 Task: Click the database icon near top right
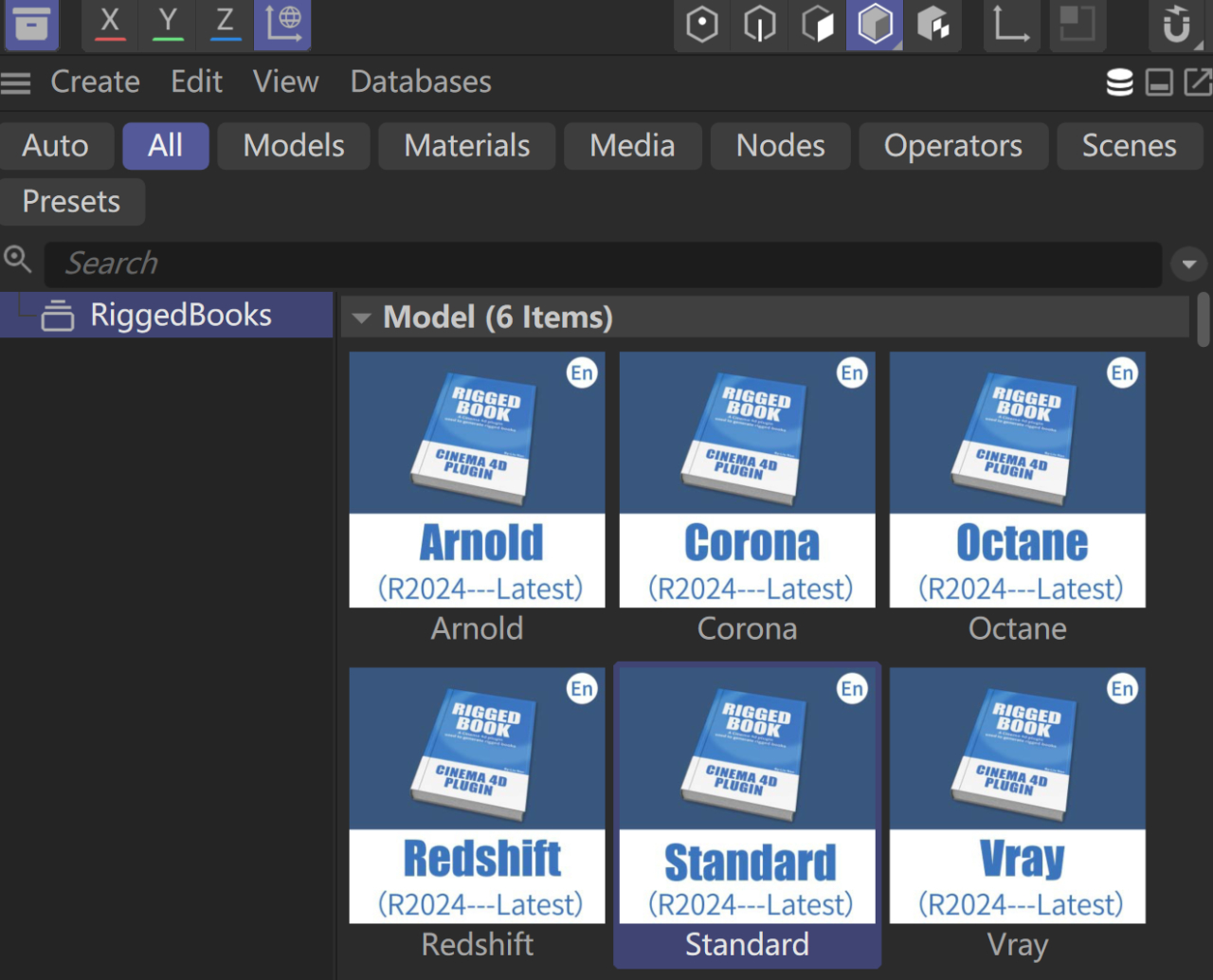1119,82
